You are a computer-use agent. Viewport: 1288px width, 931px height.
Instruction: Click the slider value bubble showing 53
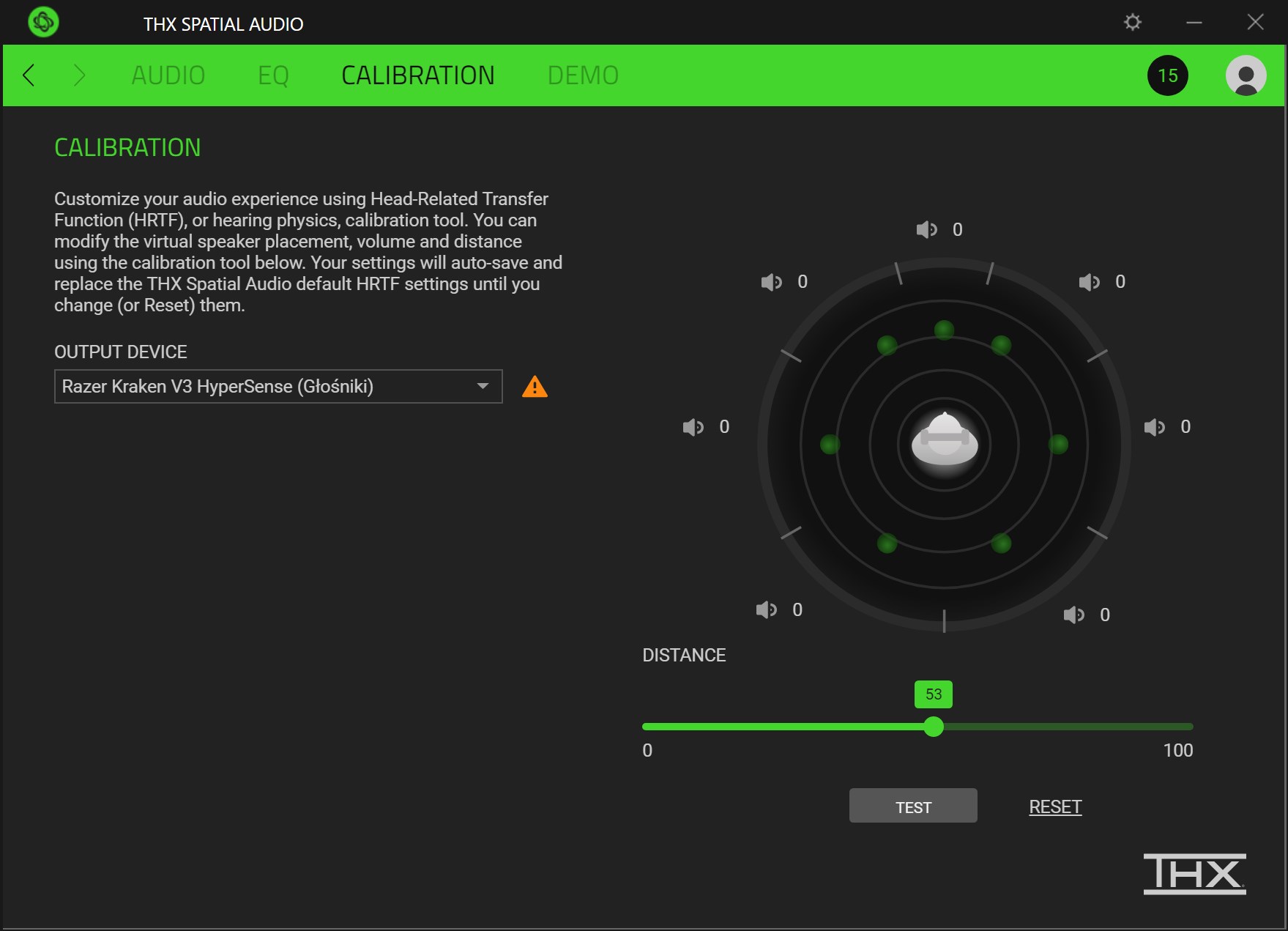click(x=933, y=694)
